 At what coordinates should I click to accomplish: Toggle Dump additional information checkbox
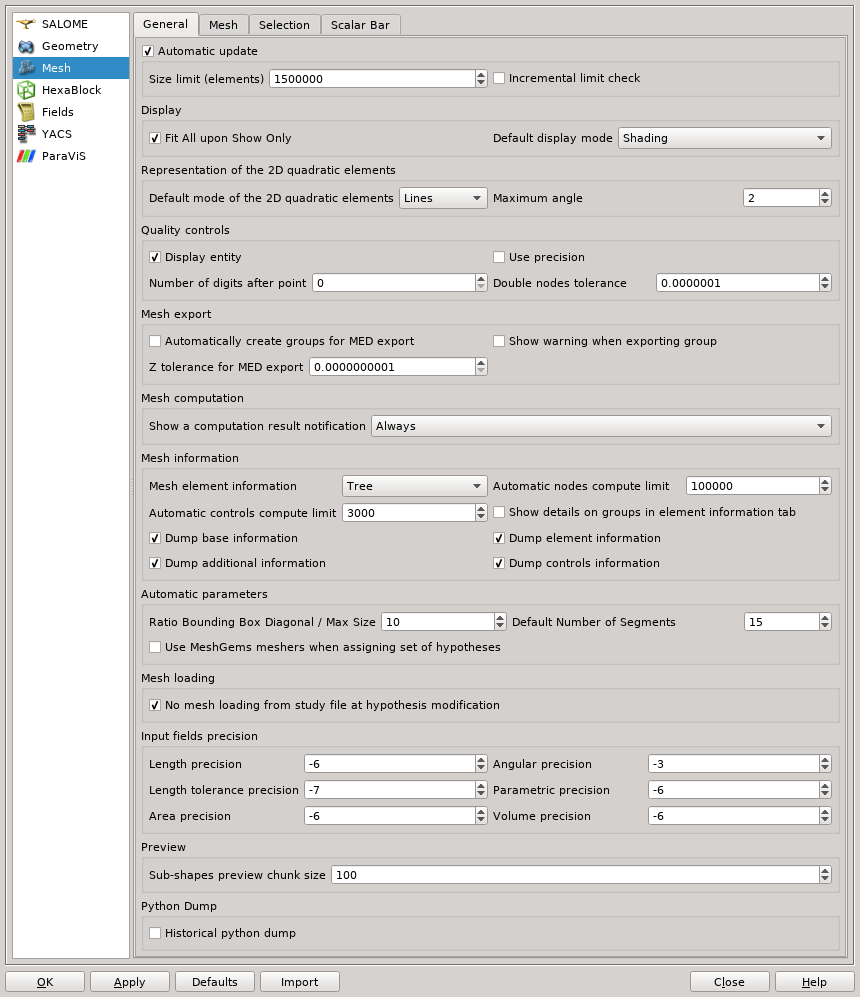(155, 563)
